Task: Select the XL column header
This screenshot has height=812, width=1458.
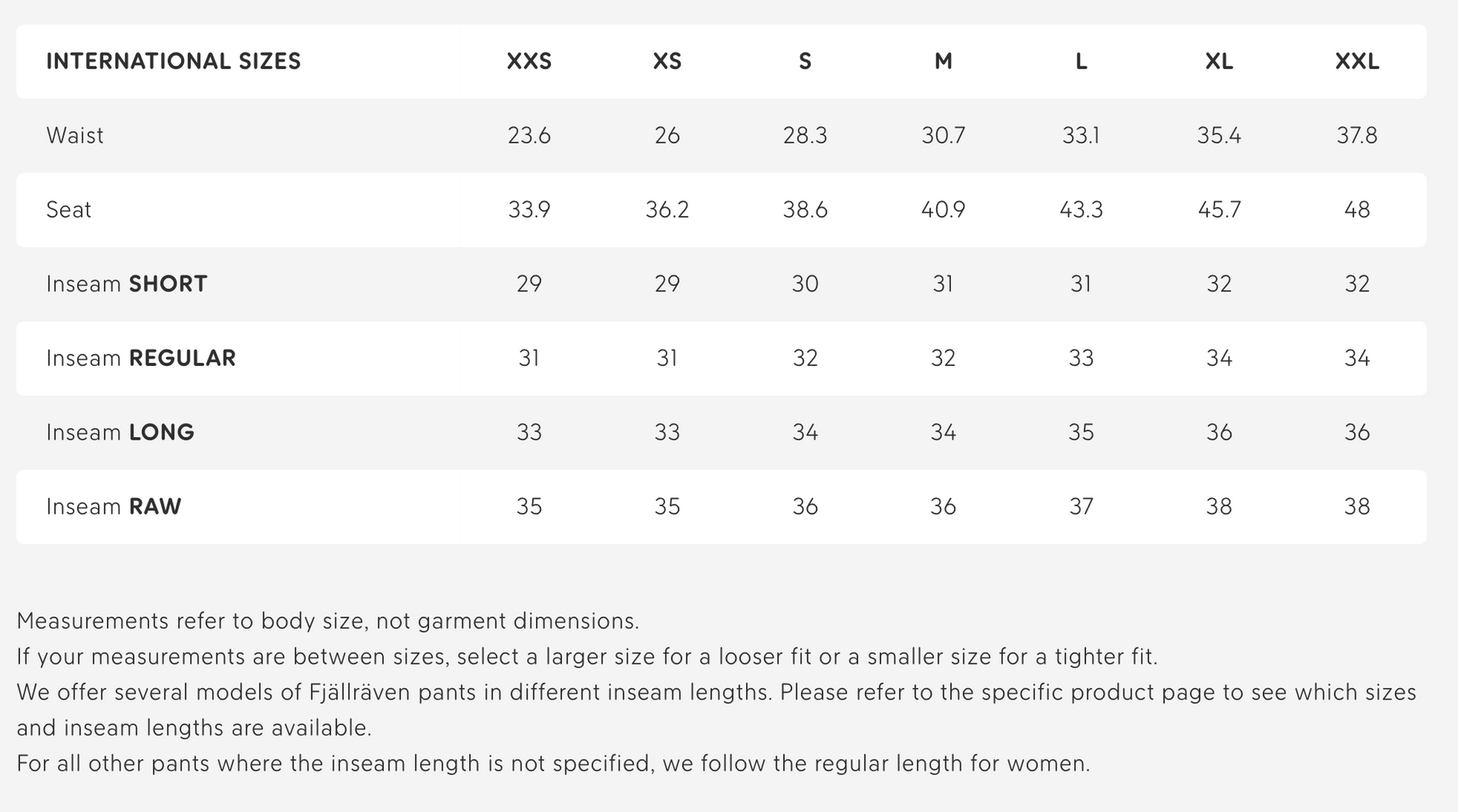Action: coord(1219,62)
